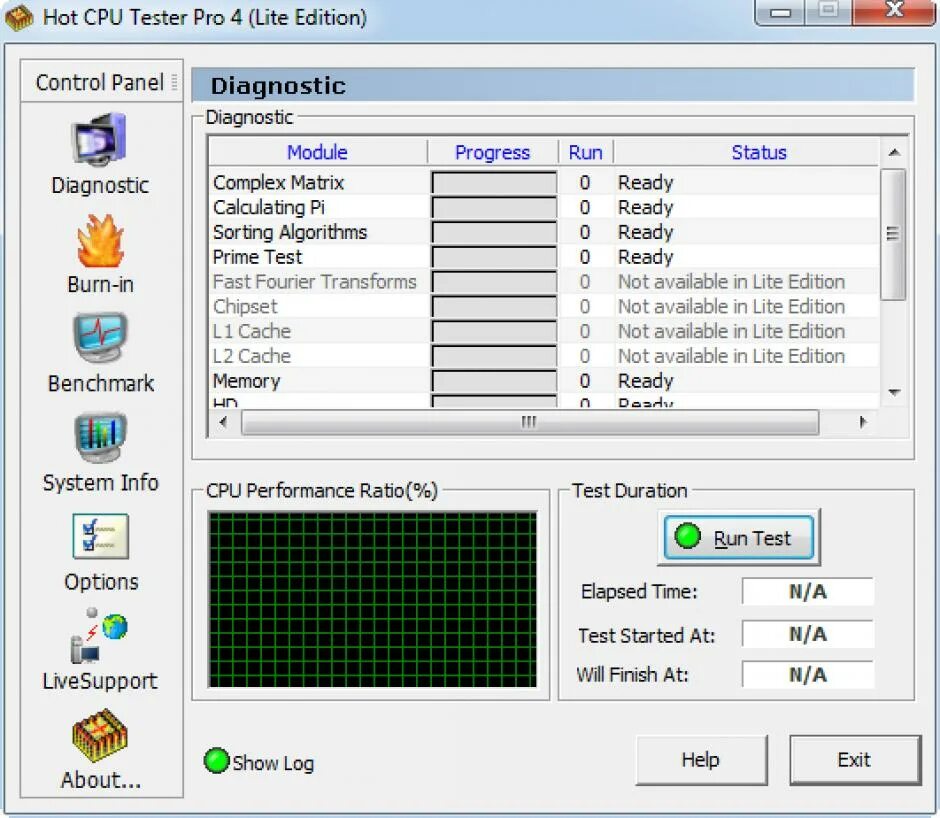Click the Exit button
940x818 pixels.
[855, 760]
